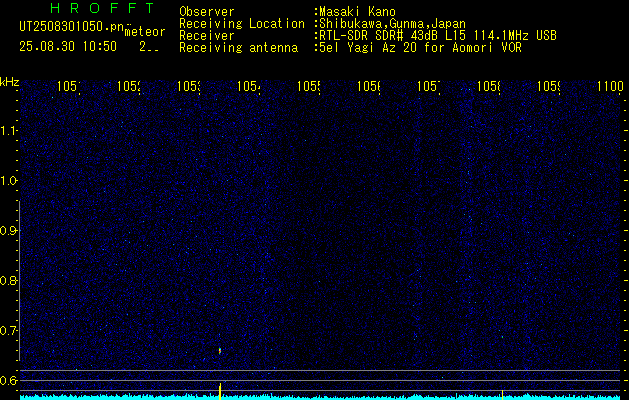Click the kHz axis unit label

(10, 83)
